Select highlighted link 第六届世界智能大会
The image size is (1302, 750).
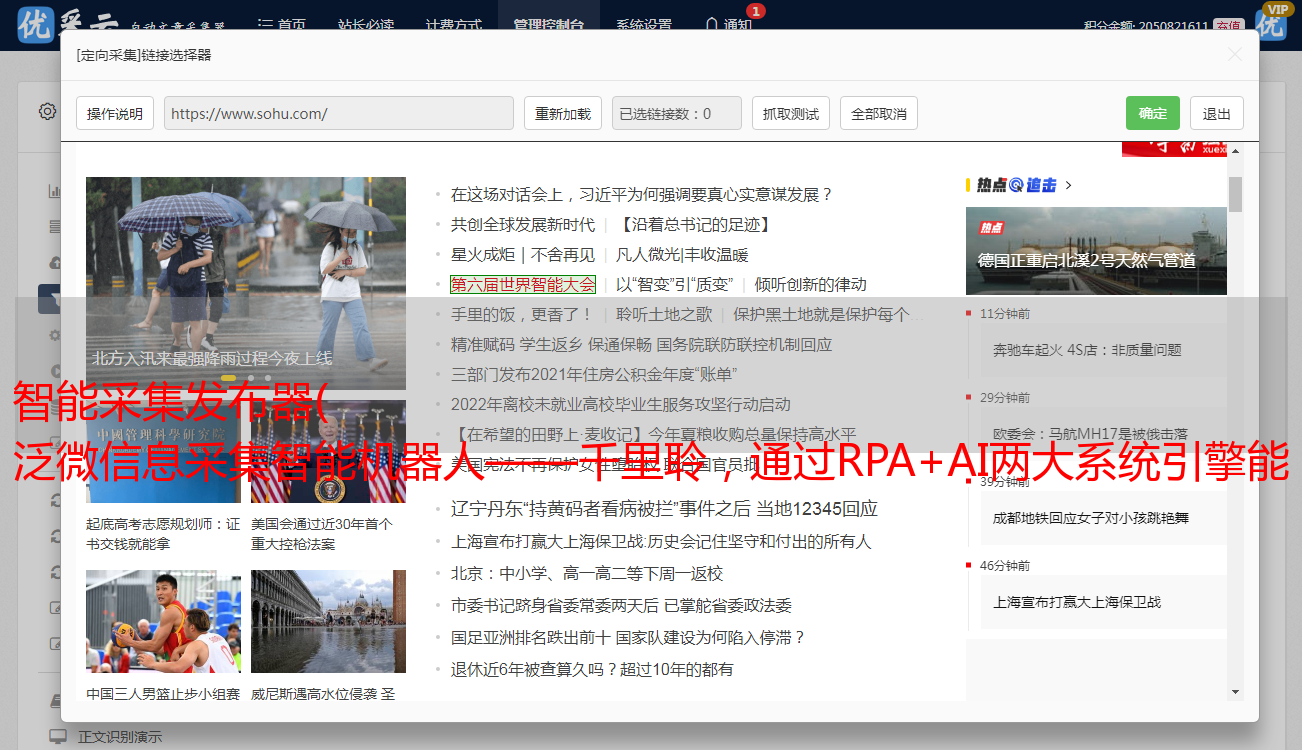click(x=522, y=284)
